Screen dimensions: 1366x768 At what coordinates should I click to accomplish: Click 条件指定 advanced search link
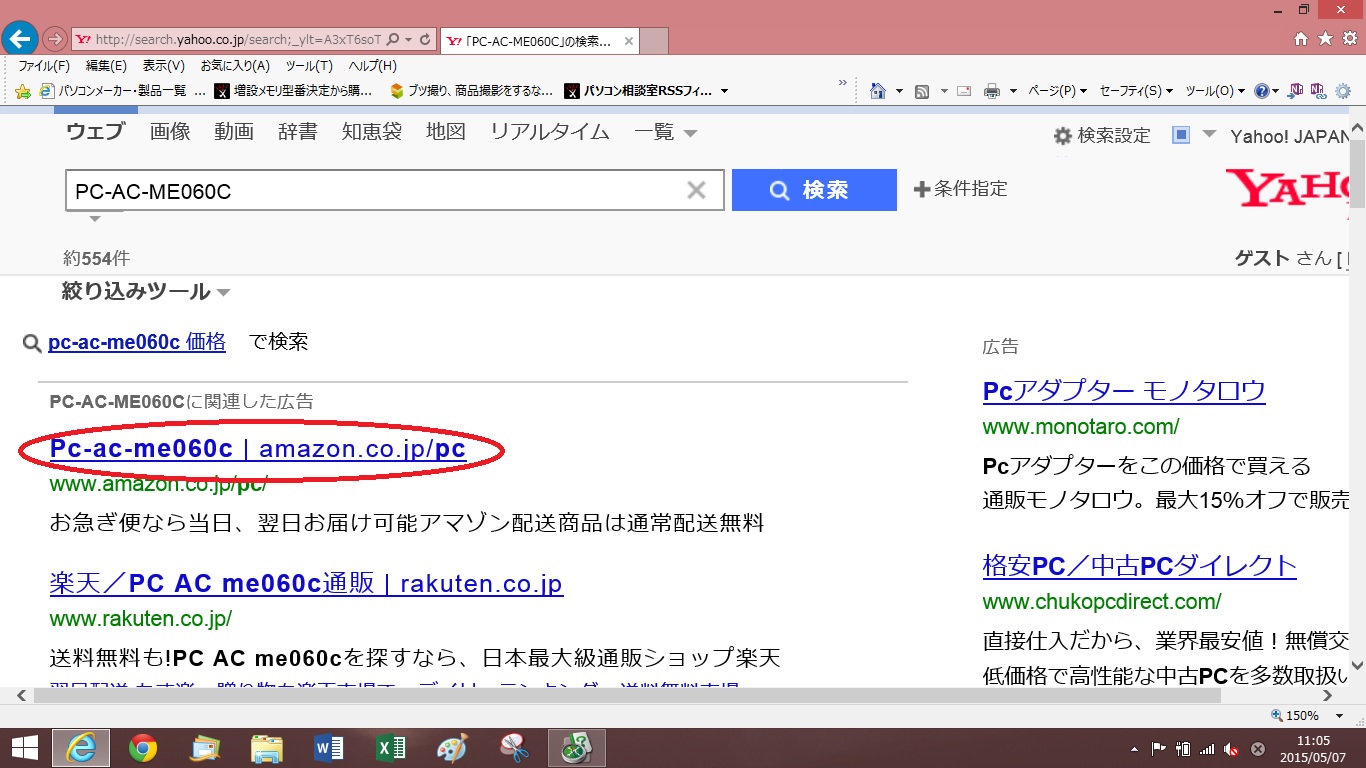click(961, 188)
